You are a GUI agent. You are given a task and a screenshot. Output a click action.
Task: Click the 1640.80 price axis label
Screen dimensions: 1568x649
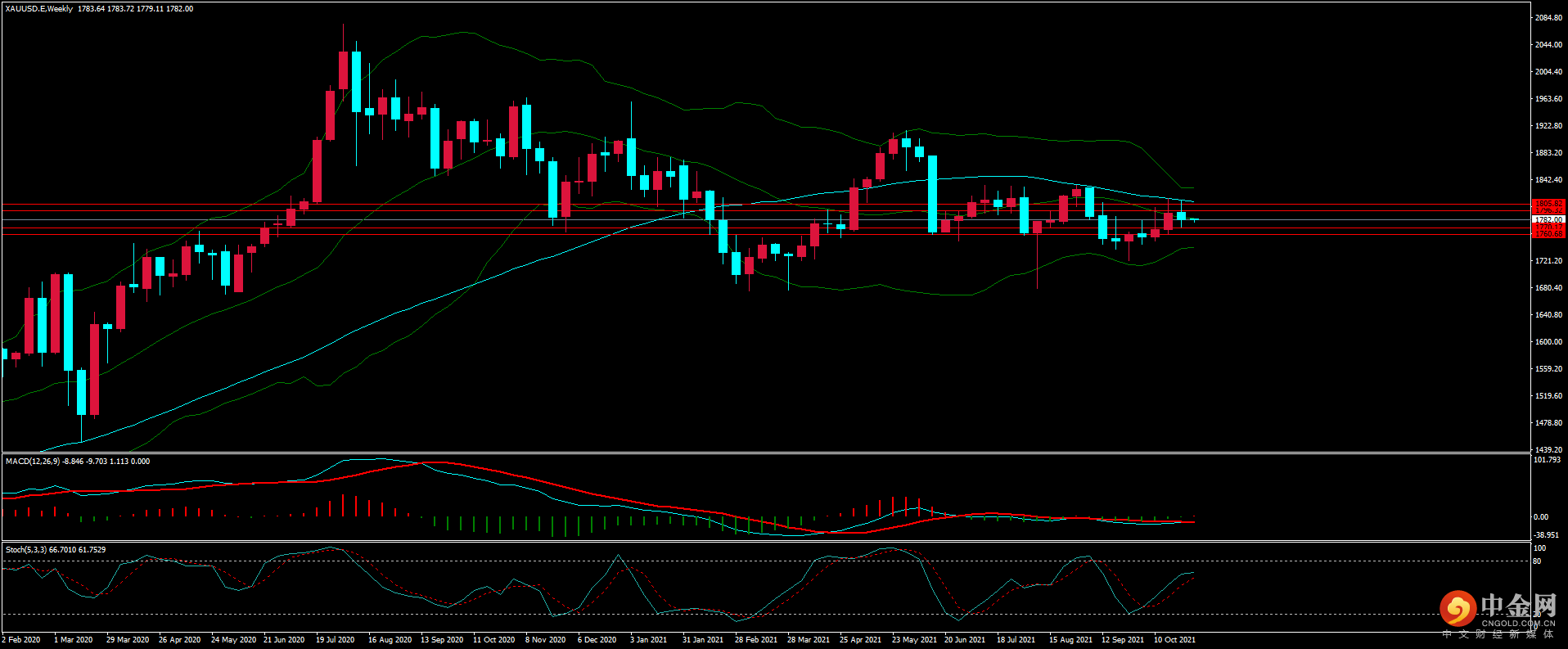1548,315
